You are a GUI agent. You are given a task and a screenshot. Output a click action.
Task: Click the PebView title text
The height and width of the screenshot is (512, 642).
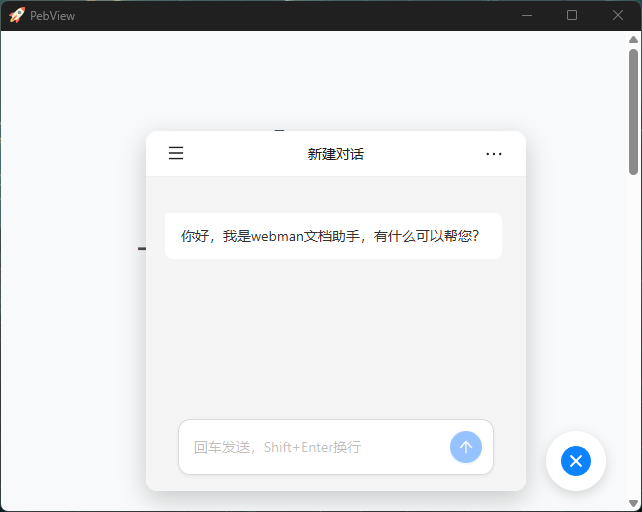(52, 16)
